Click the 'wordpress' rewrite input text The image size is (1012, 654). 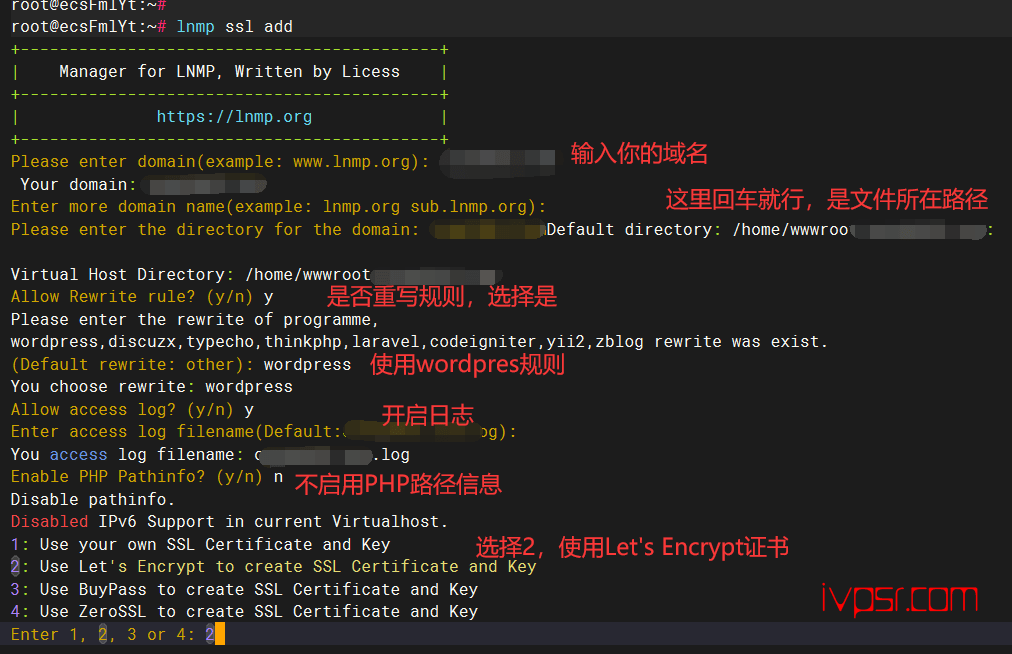[307, 365]
